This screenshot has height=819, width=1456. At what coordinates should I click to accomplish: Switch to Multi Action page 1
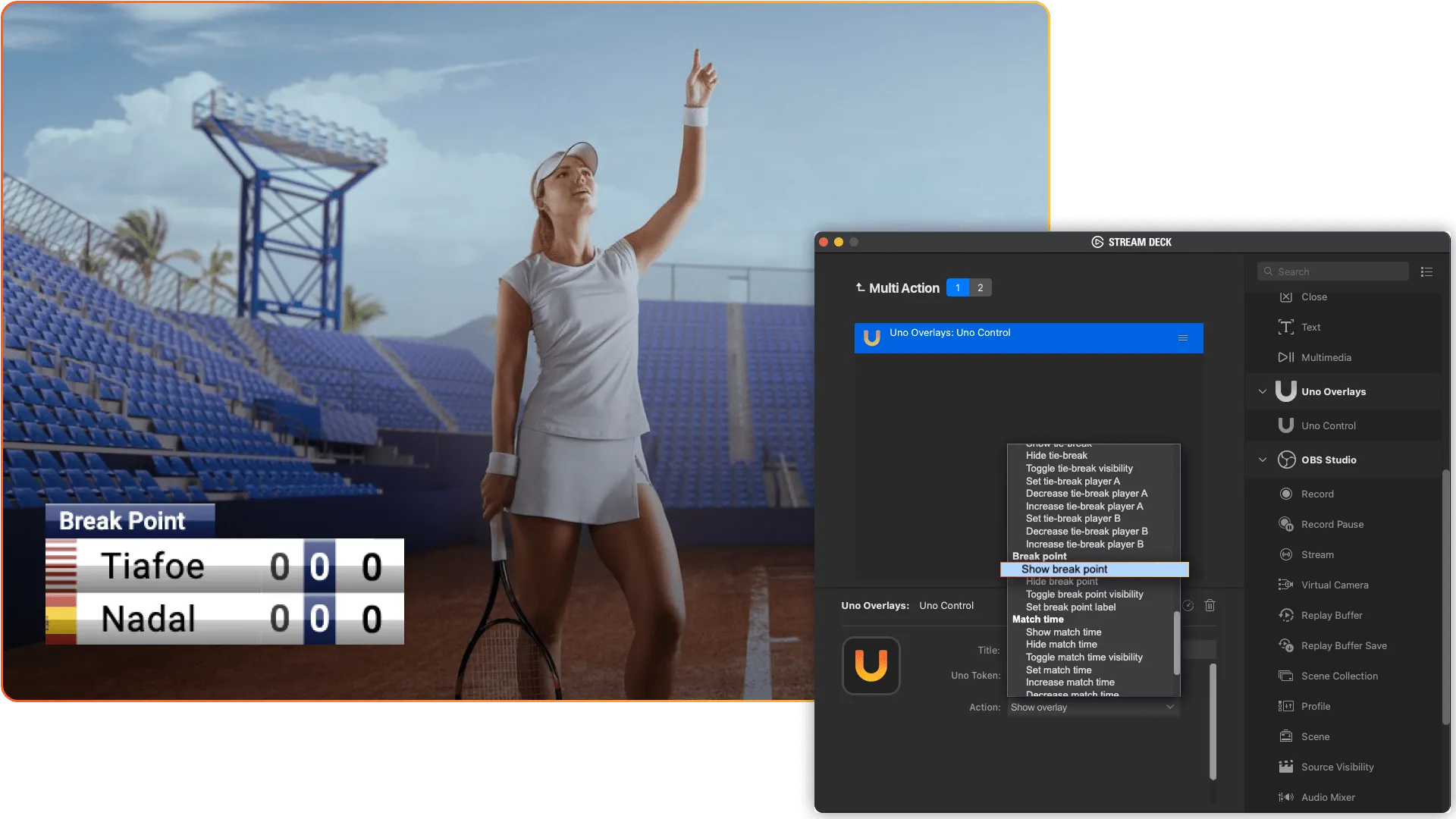point(958,287)
